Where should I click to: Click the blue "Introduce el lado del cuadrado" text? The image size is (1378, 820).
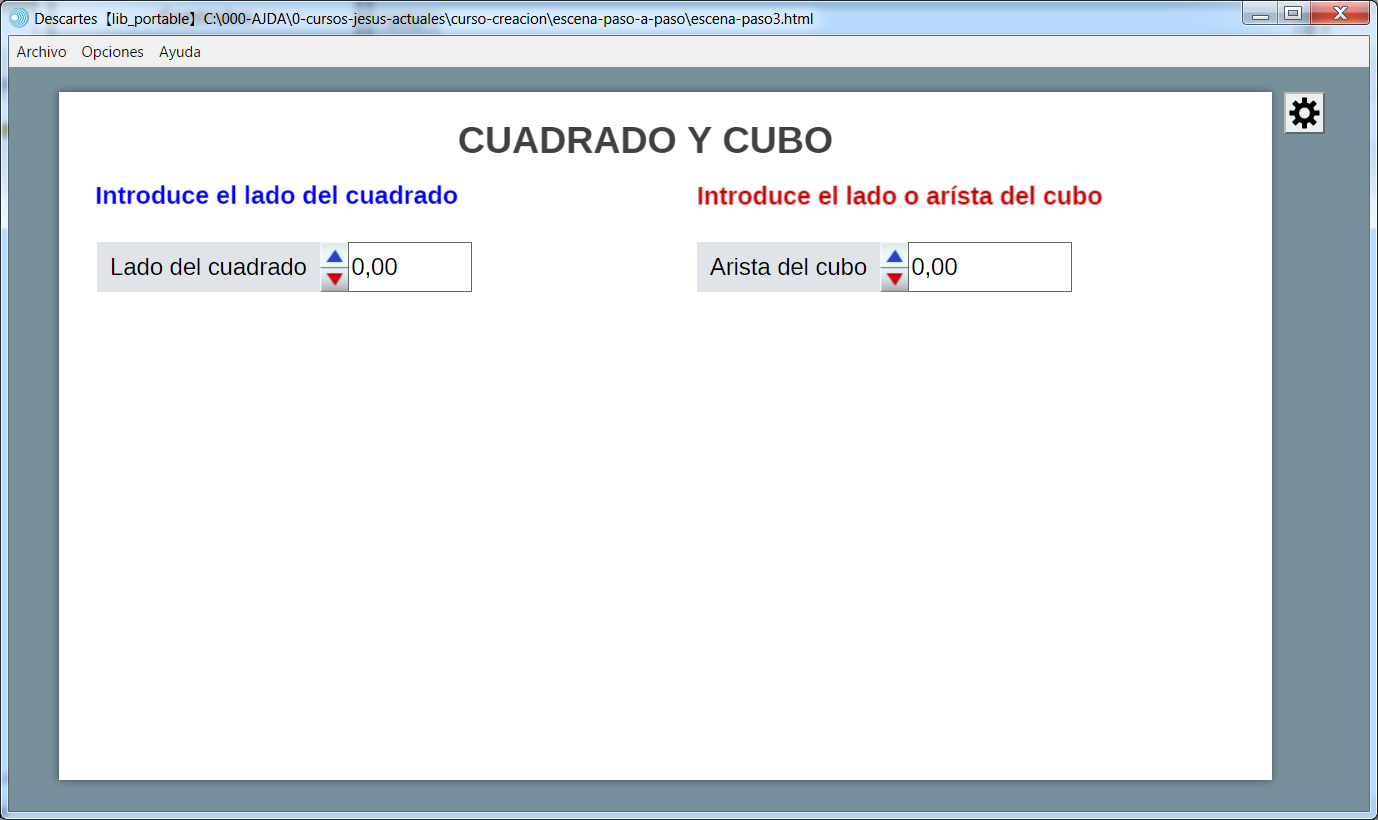276,196
